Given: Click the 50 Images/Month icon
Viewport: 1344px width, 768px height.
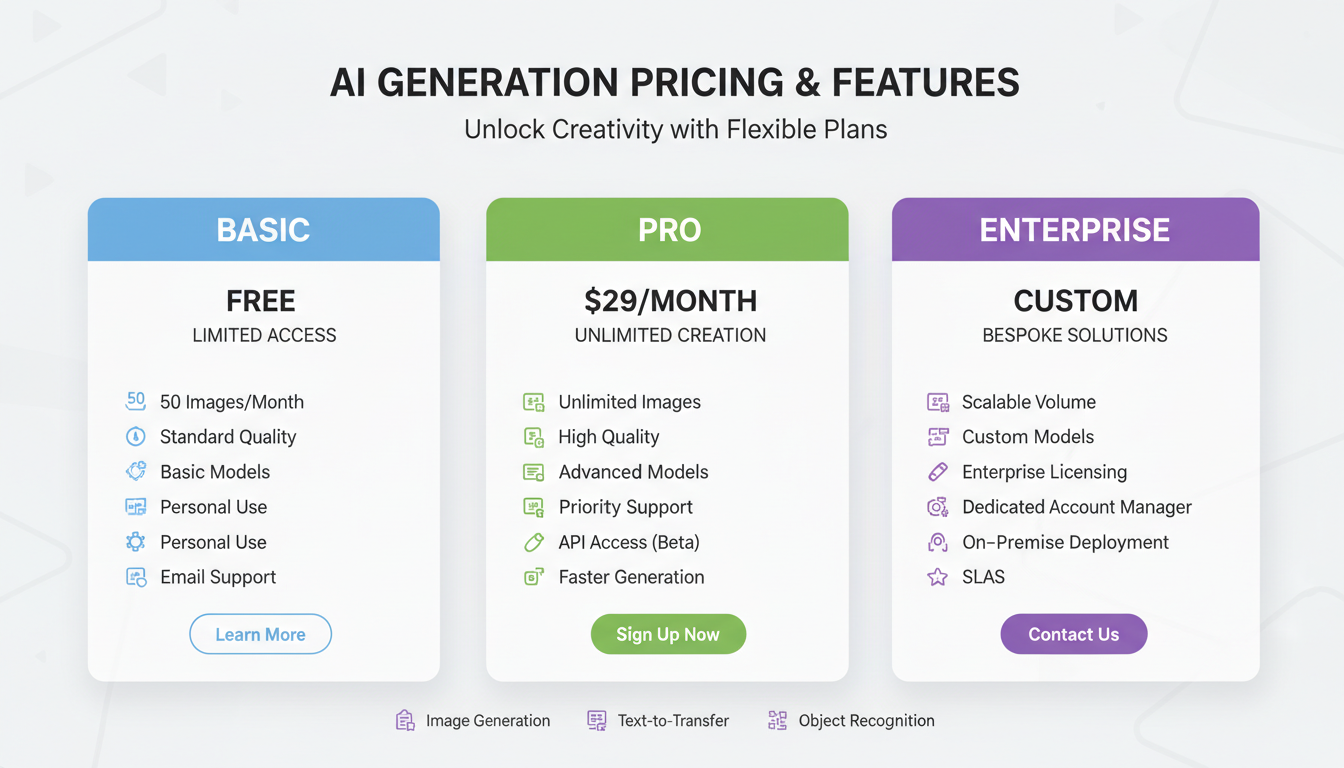Looking at the screenshot, I should (135, 401).
